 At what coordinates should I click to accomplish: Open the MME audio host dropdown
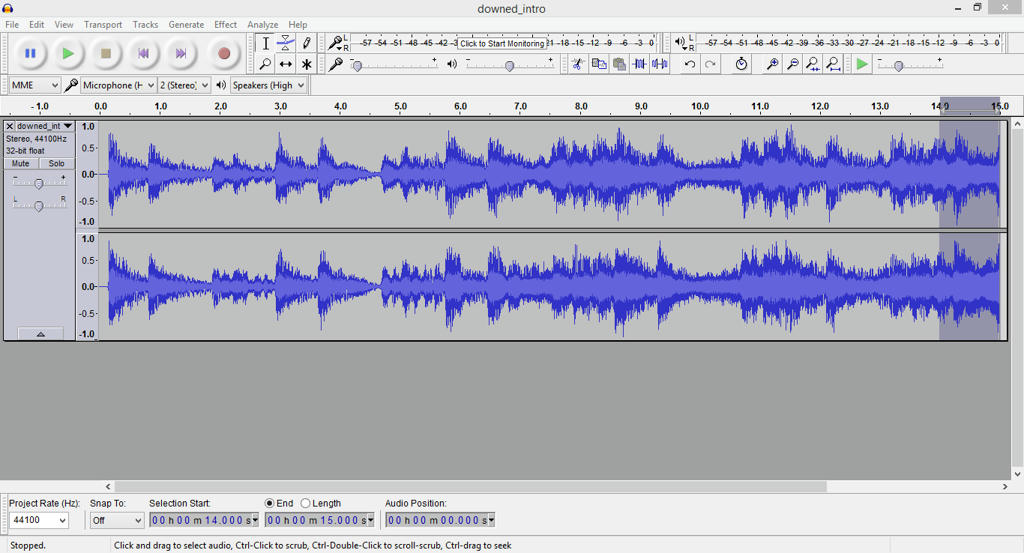[x=35, y=85]
